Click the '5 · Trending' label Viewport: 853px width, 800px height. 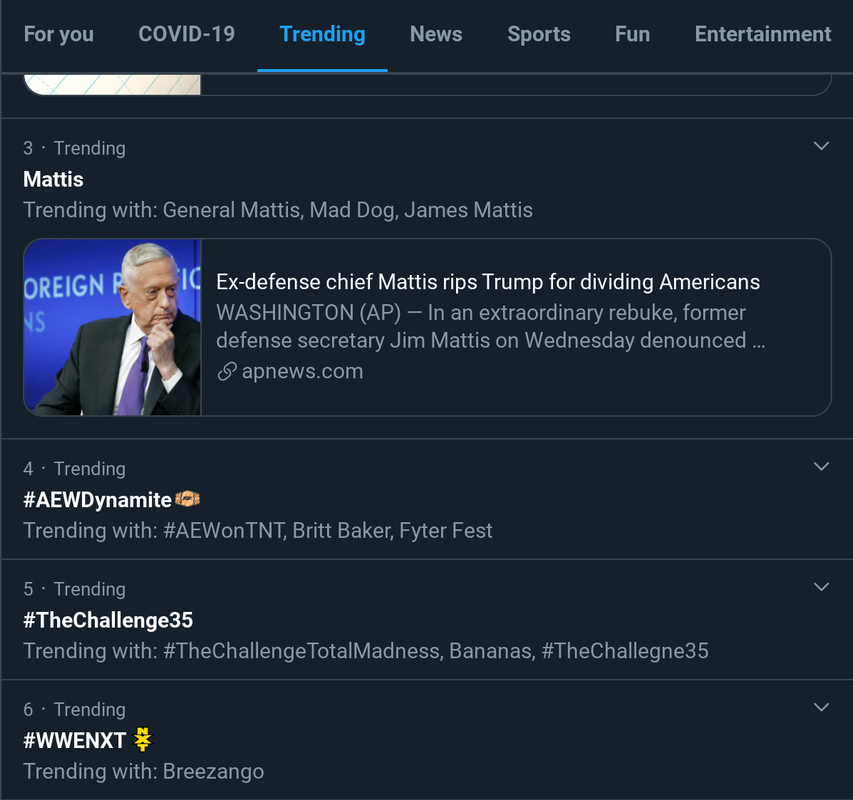pos(75,590)
